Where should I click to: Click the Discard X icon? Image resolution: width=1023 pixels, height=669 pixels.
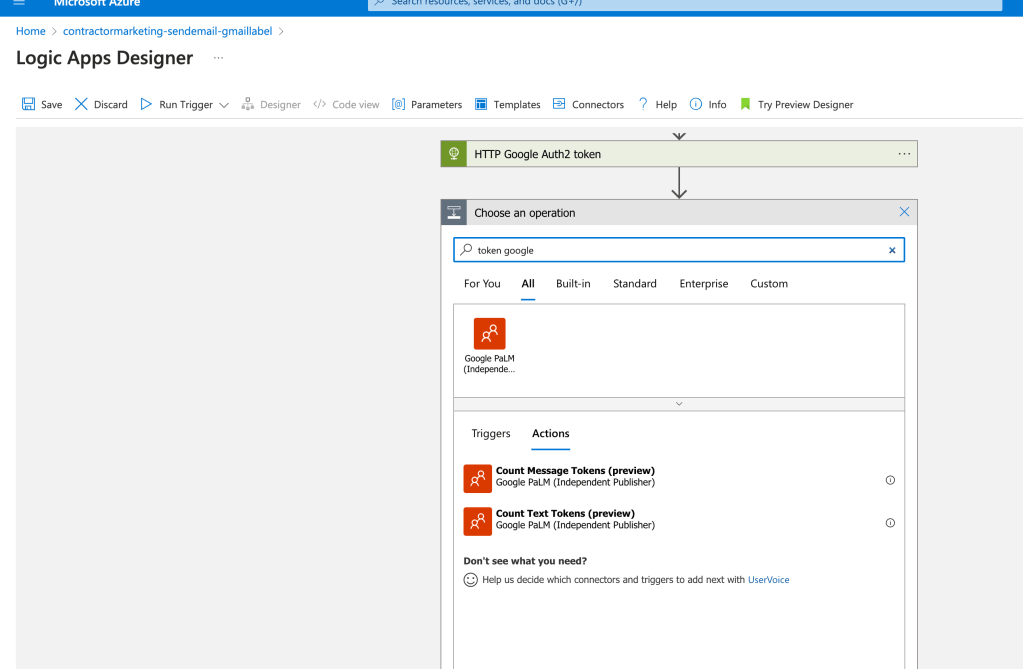[x=81, y=104]
